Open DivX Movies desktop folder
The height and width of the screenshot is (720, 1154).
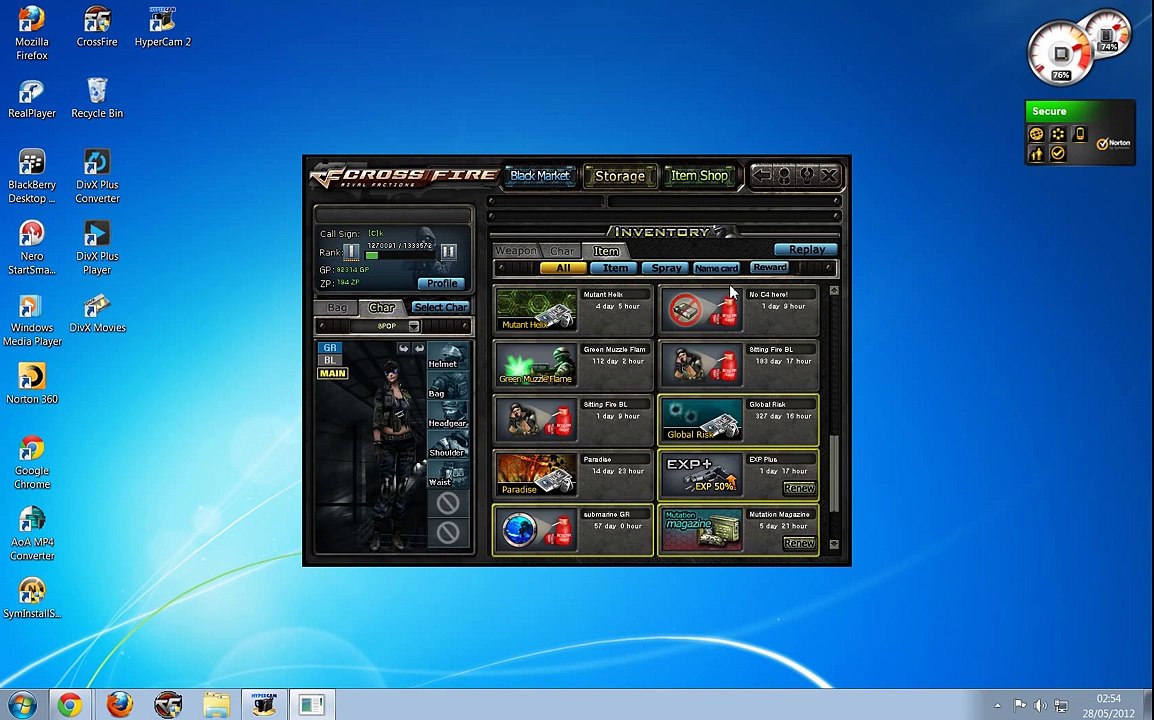click(97, 313)
